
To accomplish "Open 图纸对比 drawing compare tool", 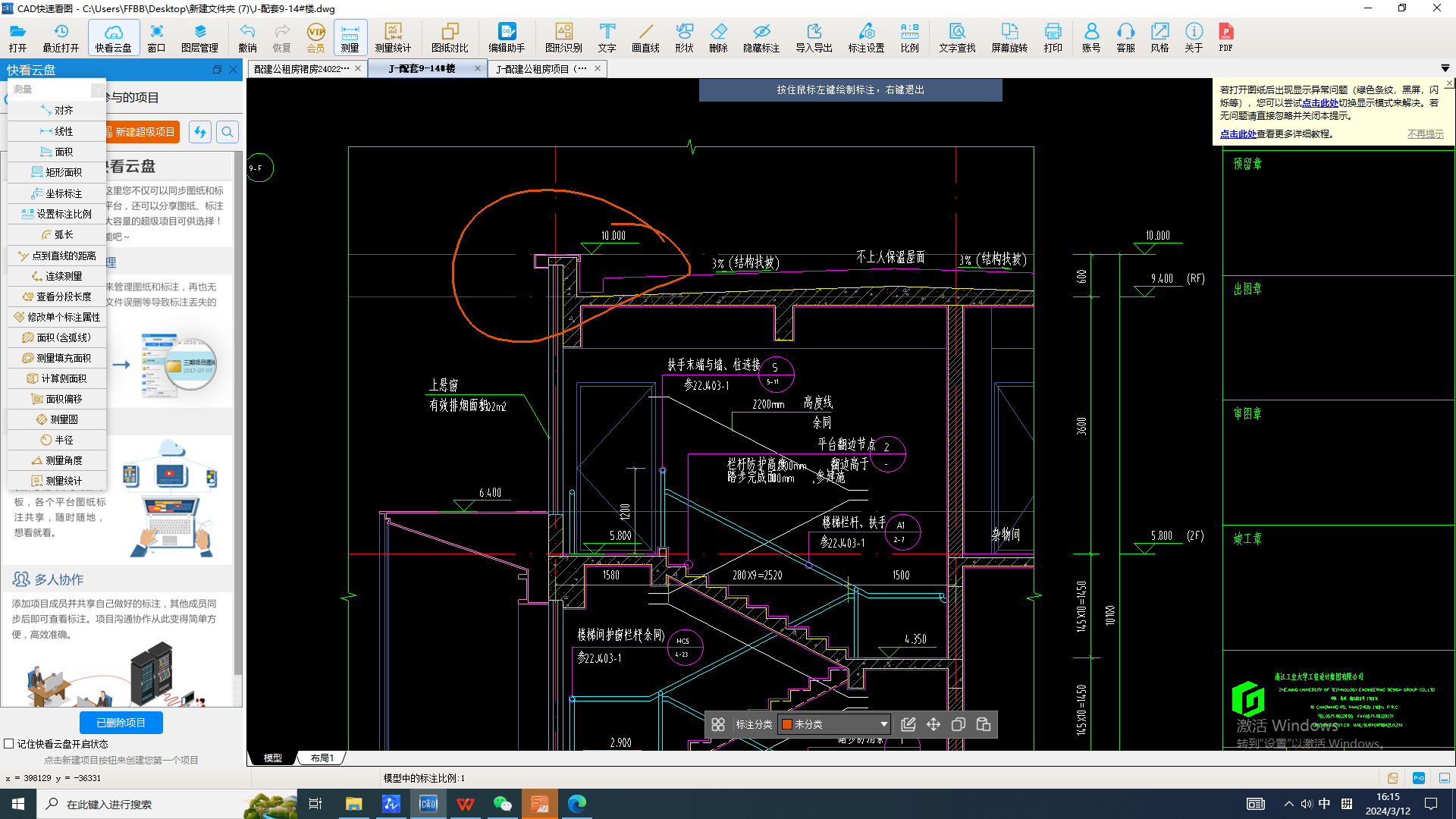I will (x=450, y=37).
